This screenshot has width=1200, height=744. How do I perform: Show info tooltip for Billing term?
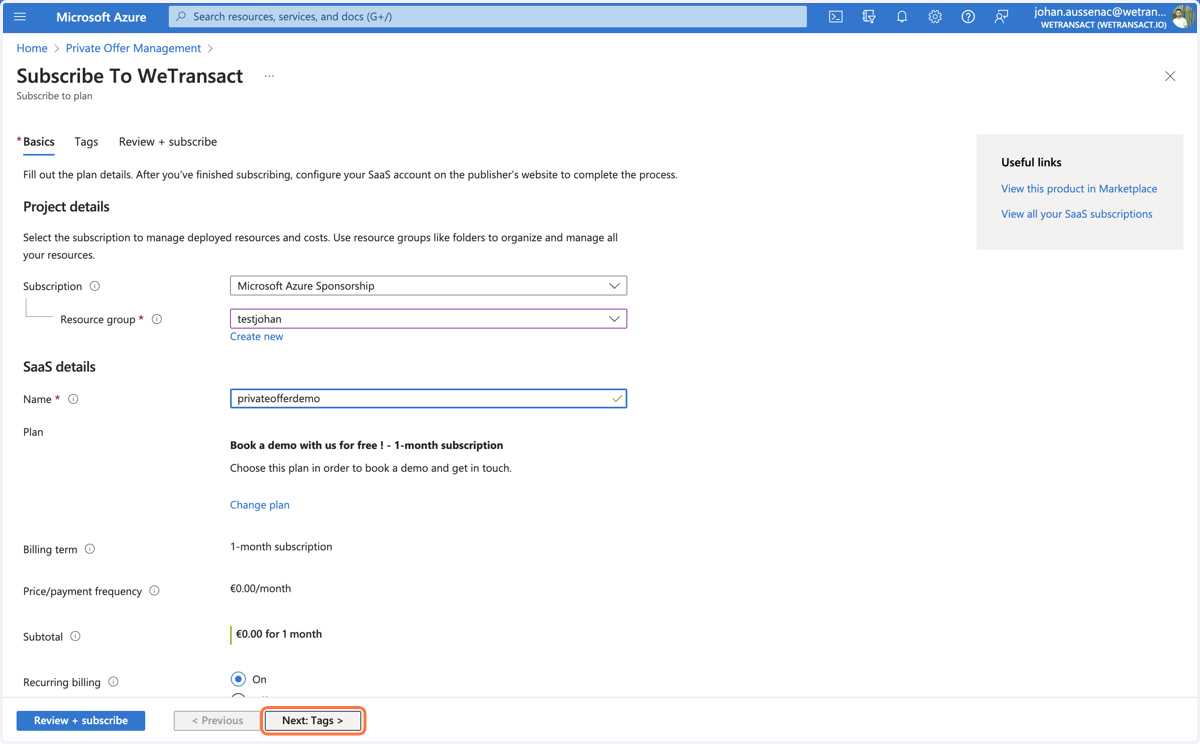[x=90, y=549]
